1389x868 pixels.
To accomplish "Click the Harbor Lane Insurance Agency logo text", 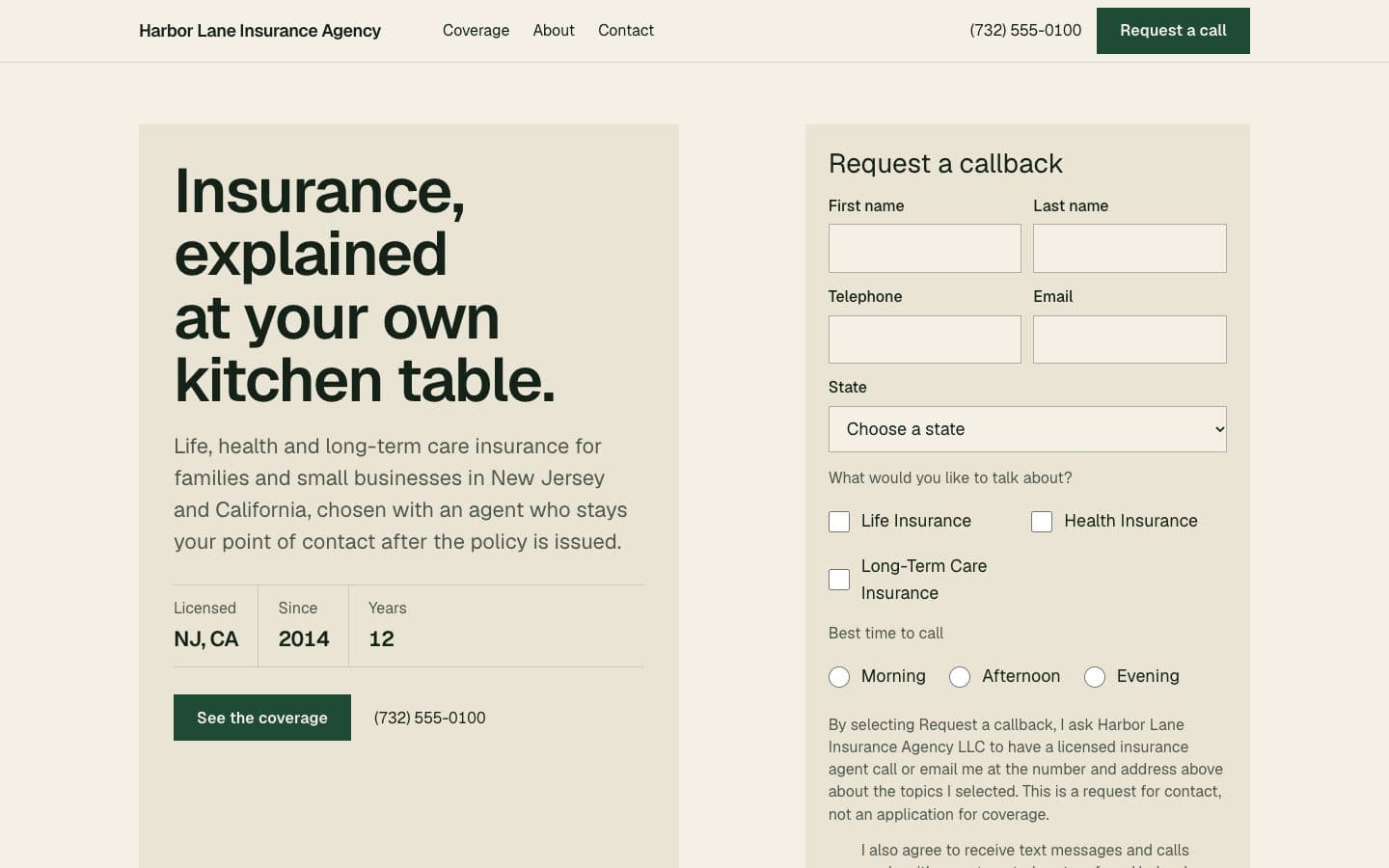I will click(x=259, y=31).
